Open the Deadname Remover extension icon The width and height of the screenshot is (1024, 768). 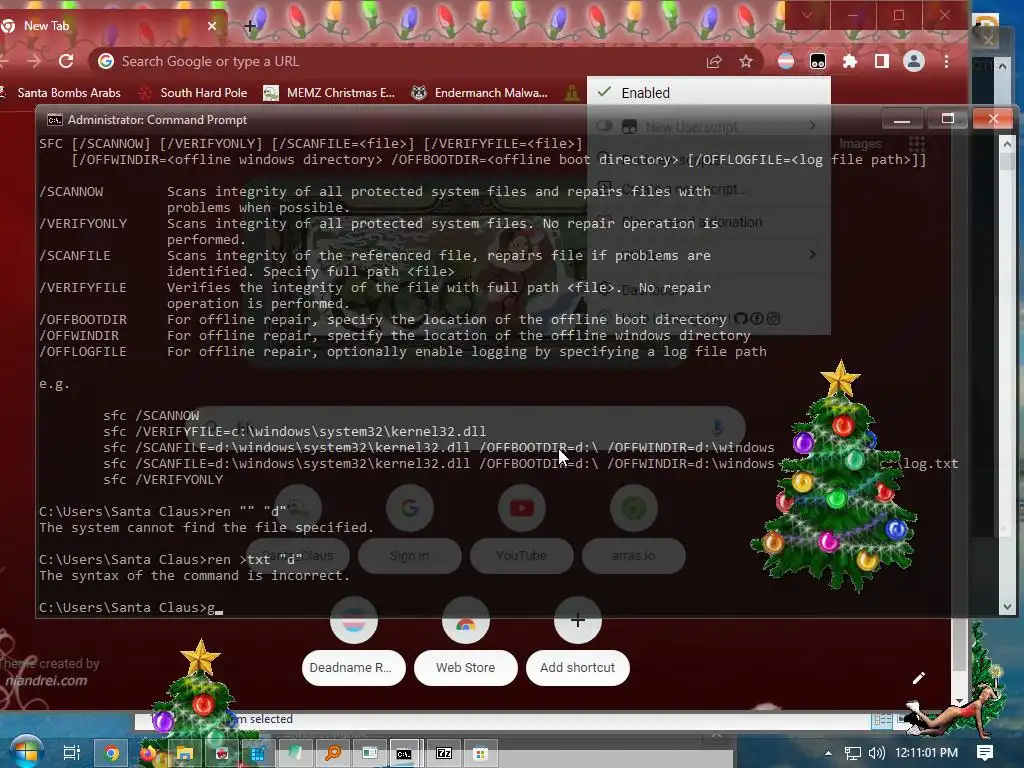click(x=786, y=61)
